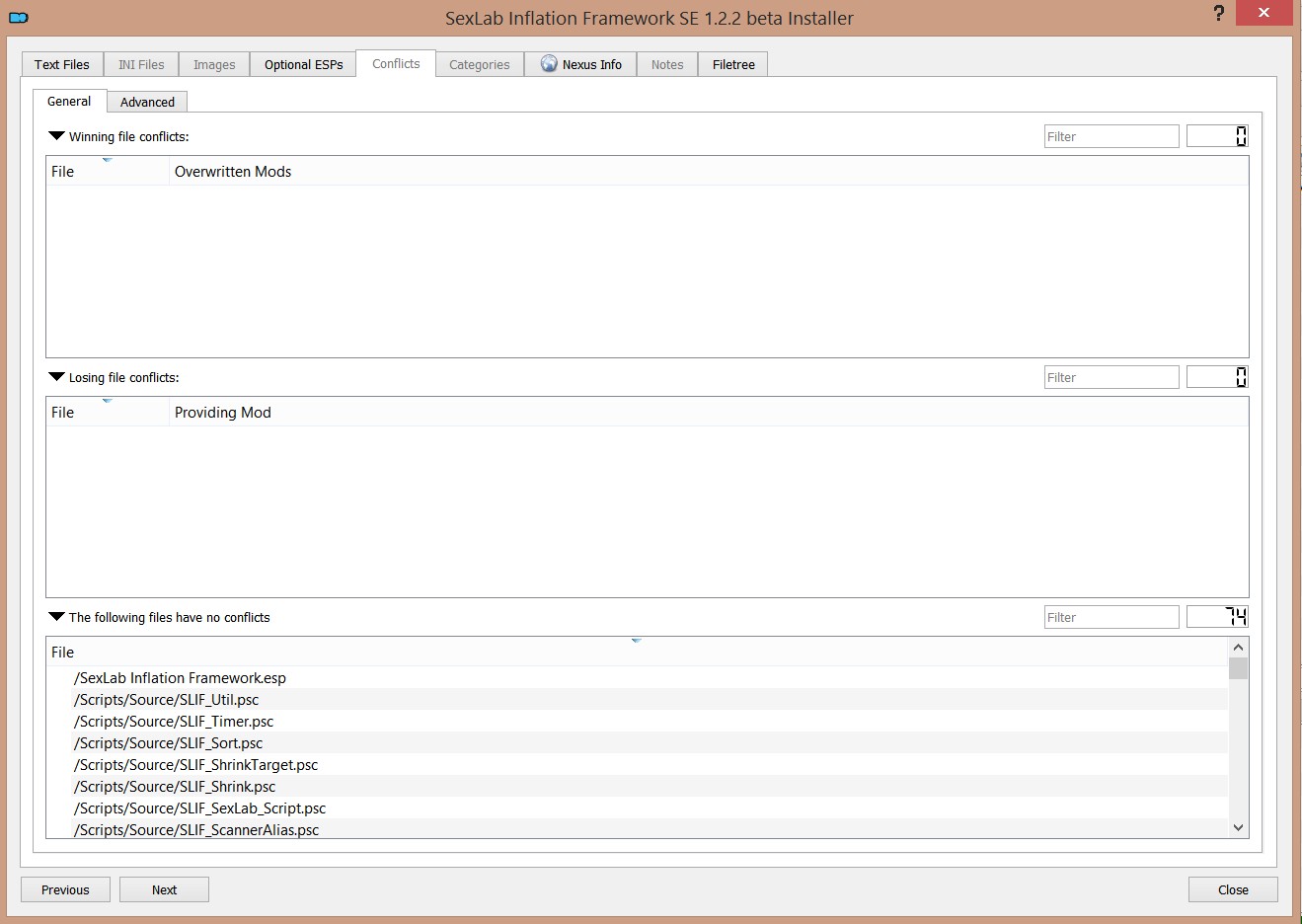Select SexLab Inflation Framework.esp in the file list

click(x=180, y=678)
